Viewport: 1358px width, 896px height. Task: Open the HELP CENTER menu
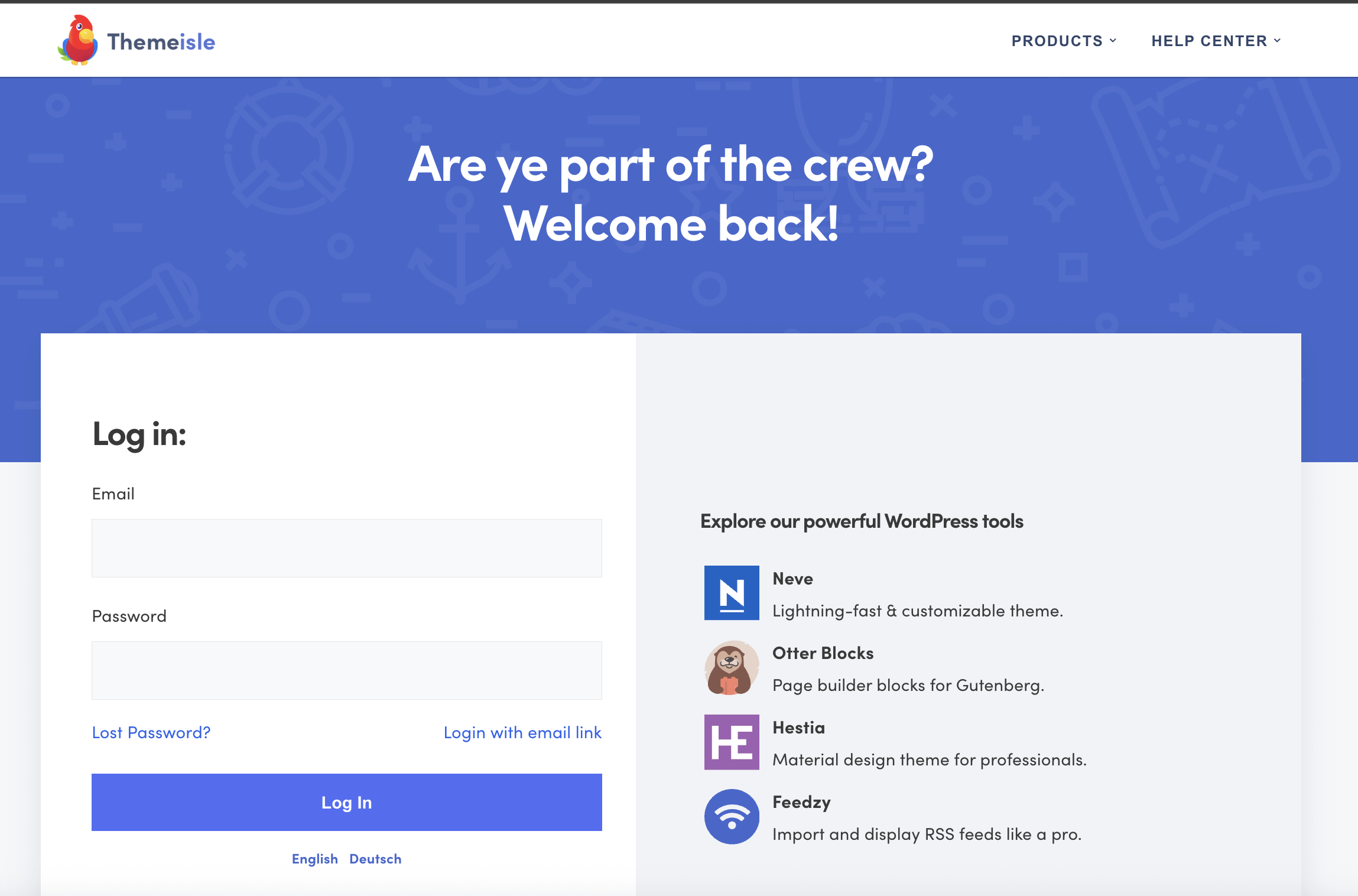pyautogui.click(x=1209, y=41)
